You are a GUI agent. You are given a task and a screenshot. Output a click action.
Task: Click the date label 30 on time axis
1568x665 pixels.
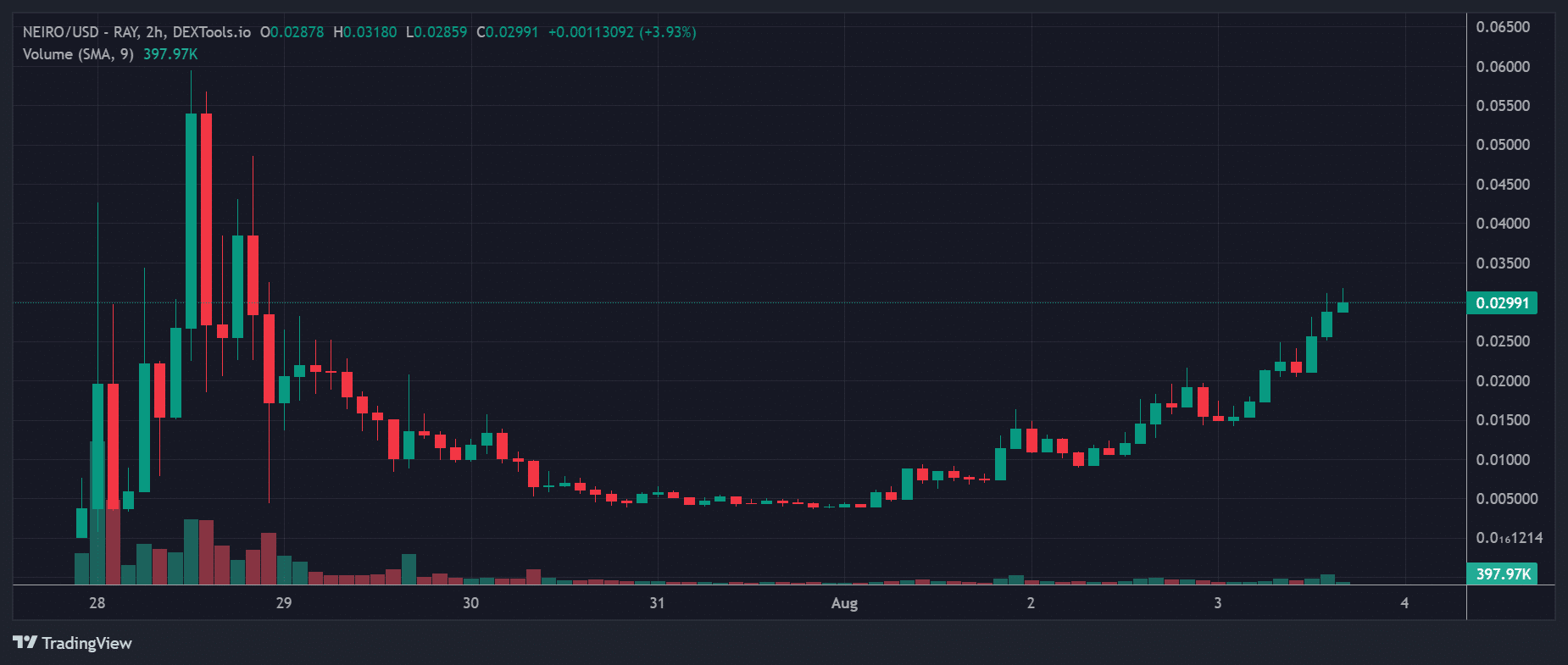470,603
